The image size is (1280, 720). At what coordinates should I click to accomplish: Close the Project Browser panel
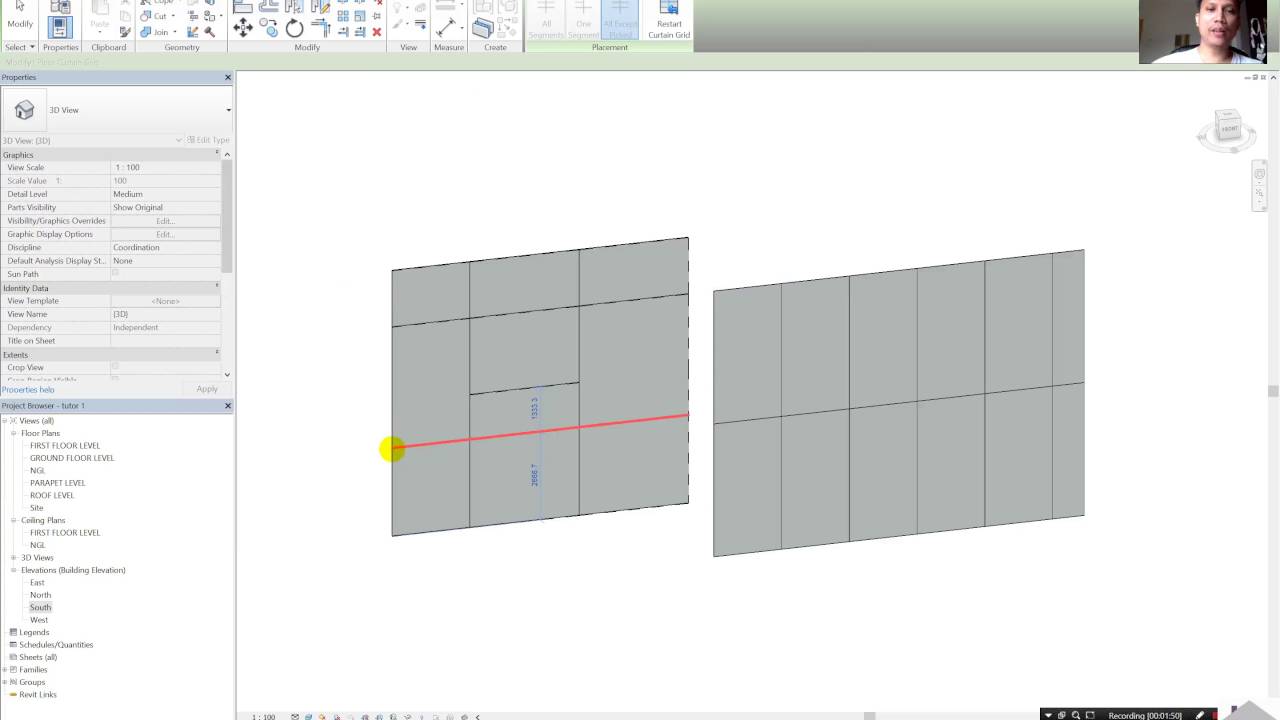click(227, 405)
